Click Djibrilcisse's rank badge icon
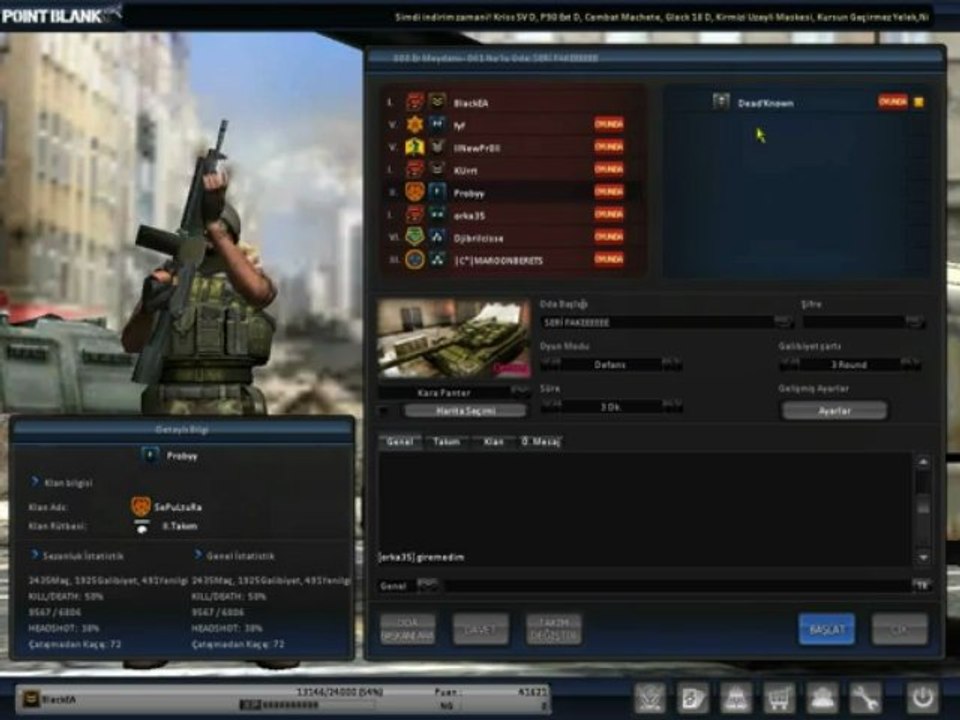 (437, 237)
